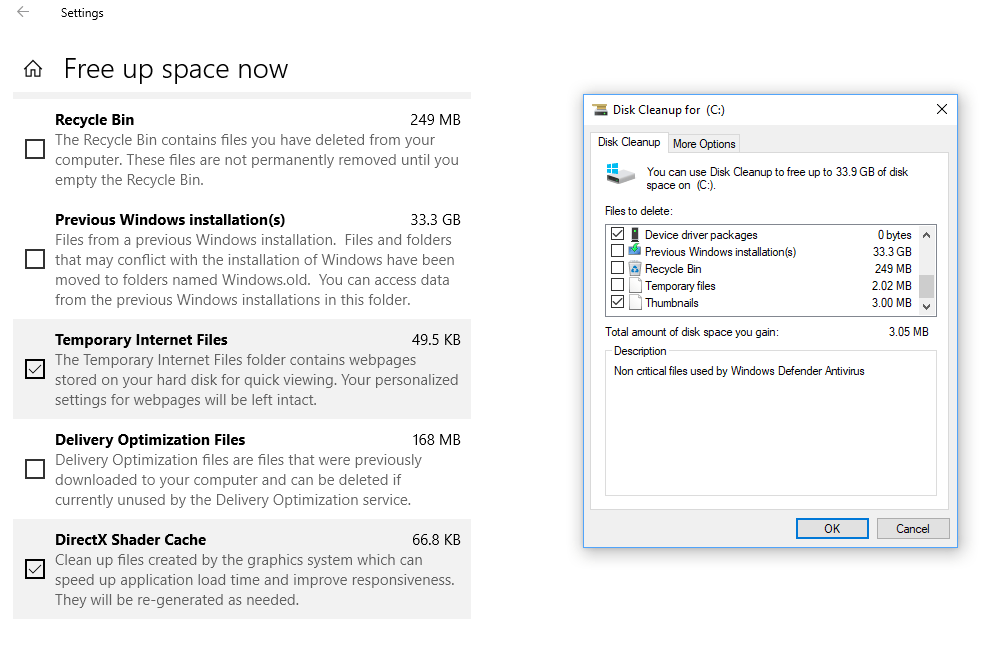Uncheck Thumbnails in Disk Cleanup list
Viewport: 1000px width, 672px height.
[617, 302]
